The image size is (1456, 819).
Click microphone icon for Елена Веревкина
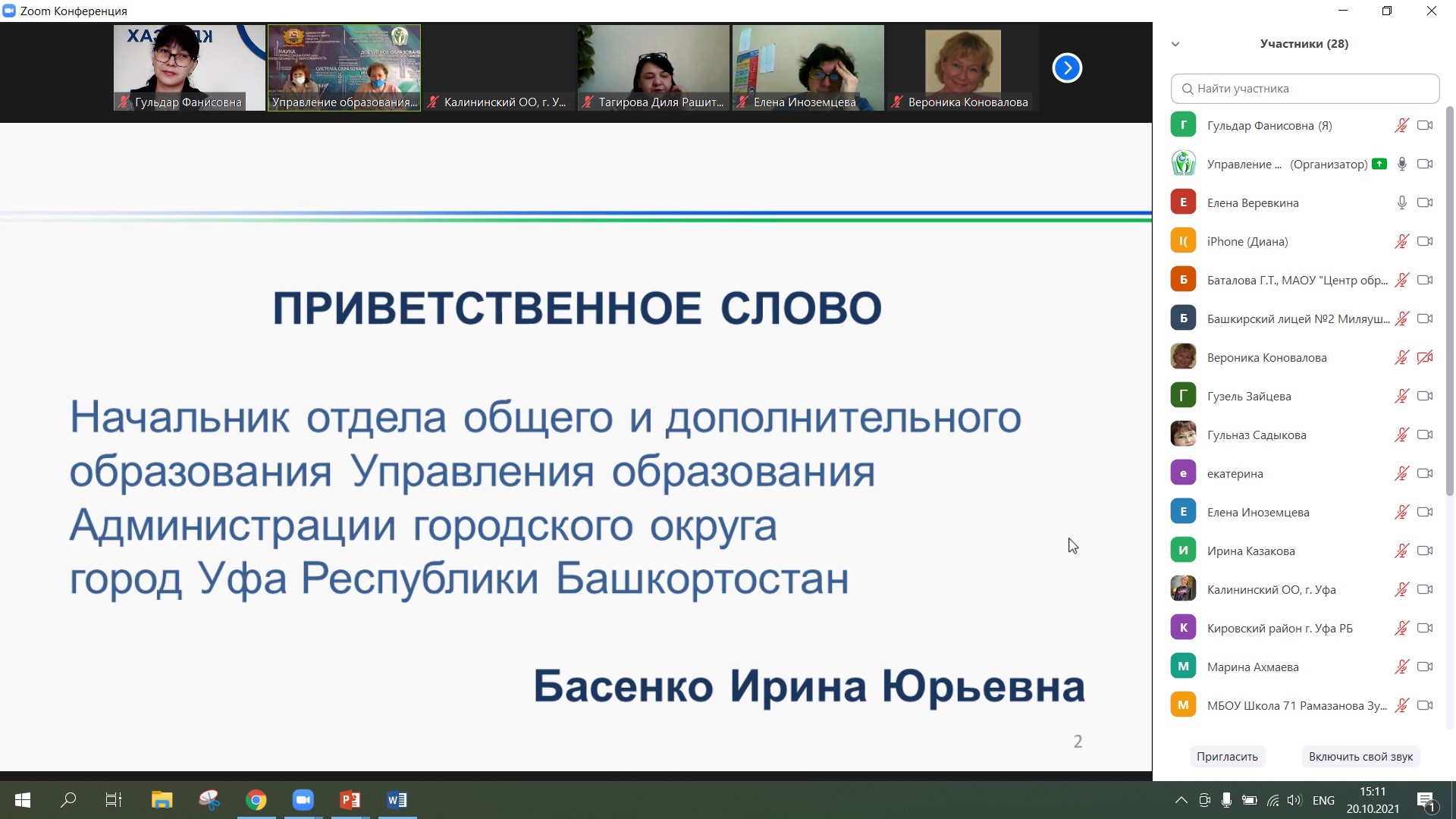[1401, 203]
